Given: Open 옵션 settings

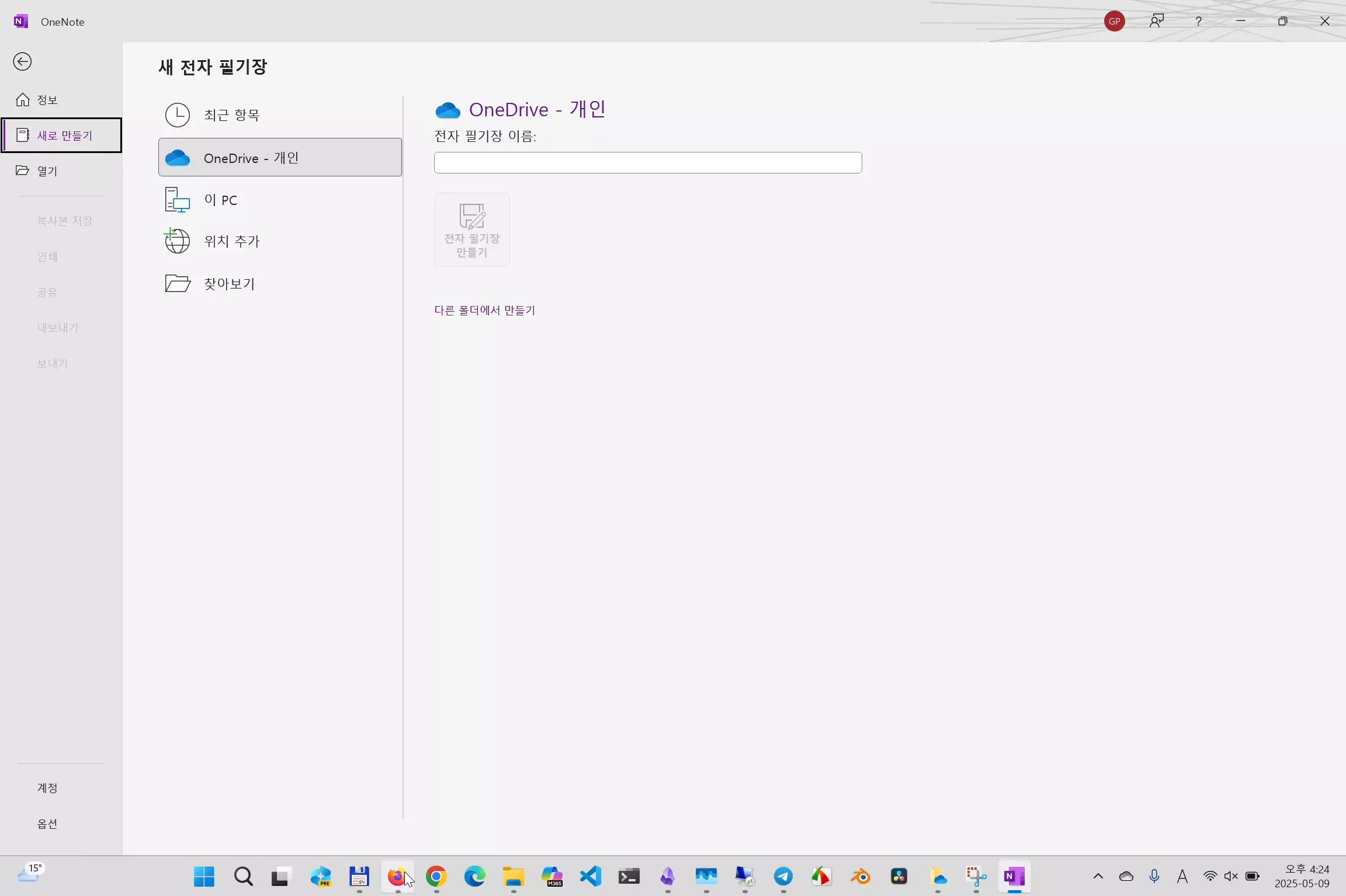Looking at the screenshot, I should 61,824.
